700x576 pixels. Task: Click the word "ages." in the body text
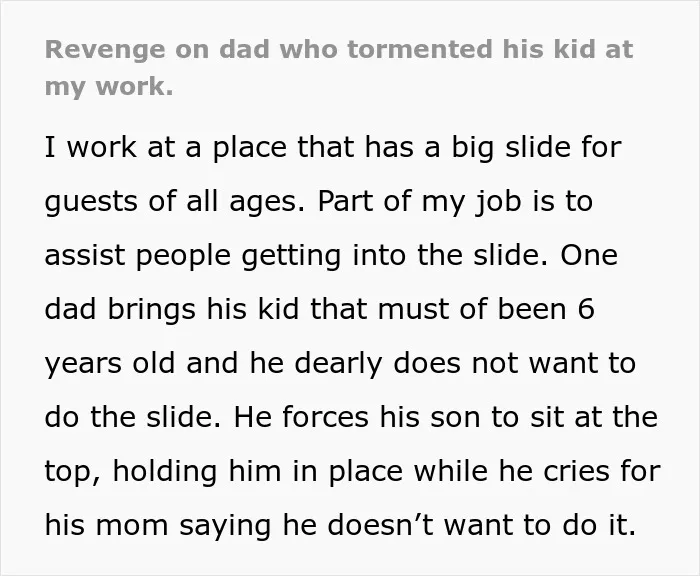[267, 202]
